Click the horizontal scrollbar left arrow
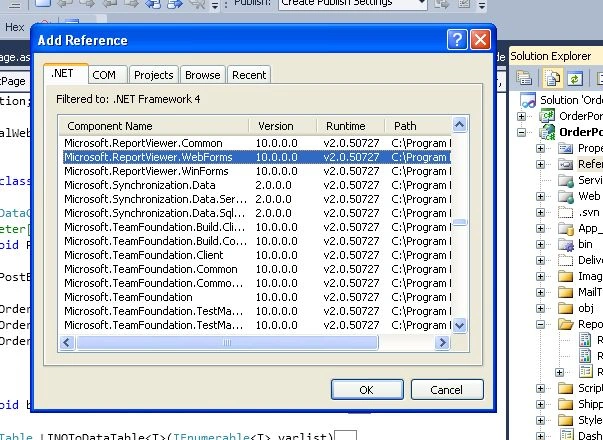Image resolution: width=603 pixels, height=440 pixels. coord(67,342)
